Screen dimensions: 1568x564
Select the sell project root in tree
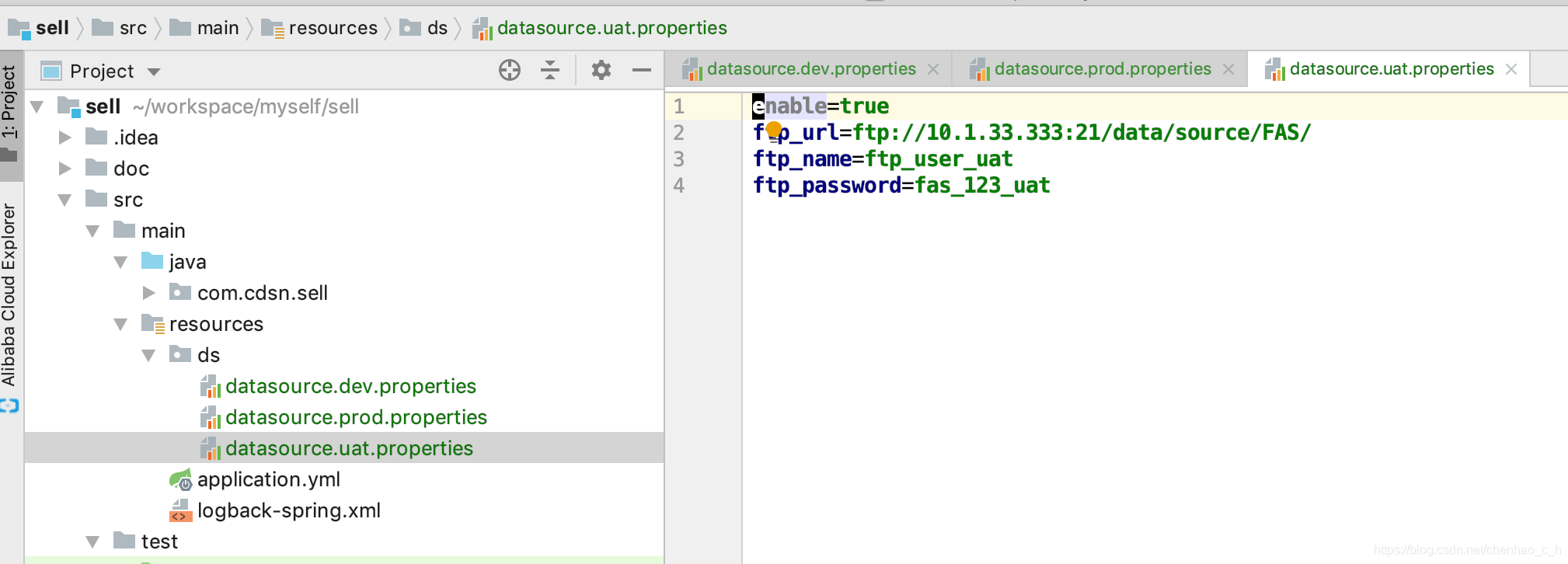pyautogui.click(x=103, y=106)
